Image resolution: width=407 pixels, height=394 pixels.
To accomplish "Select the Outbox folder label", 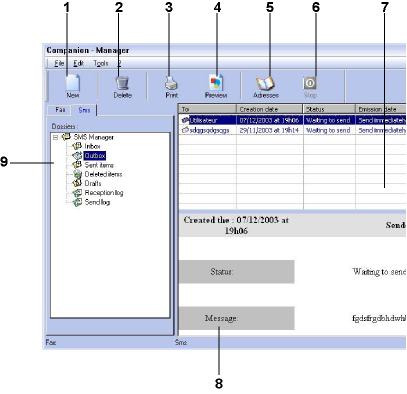I will coord(95,156).
